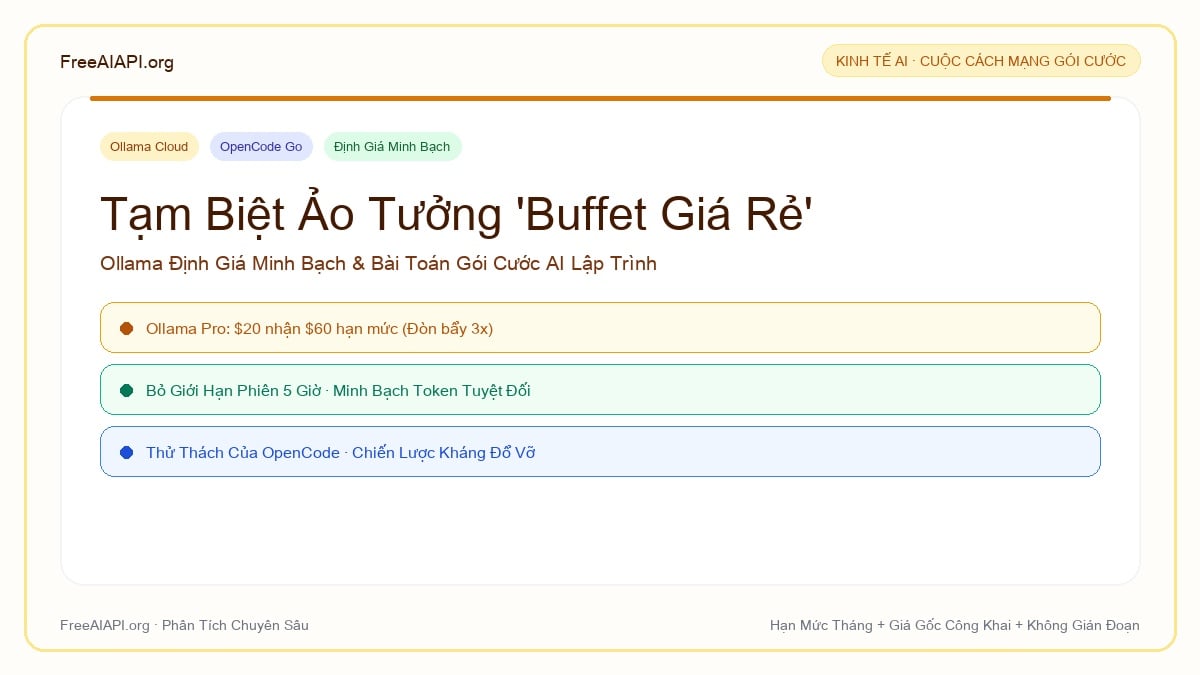This screenshot has width=1200, height=675.
Task: Click the blue bullet beside Thử Thách Của OpenCode
Action: (126, 452)
